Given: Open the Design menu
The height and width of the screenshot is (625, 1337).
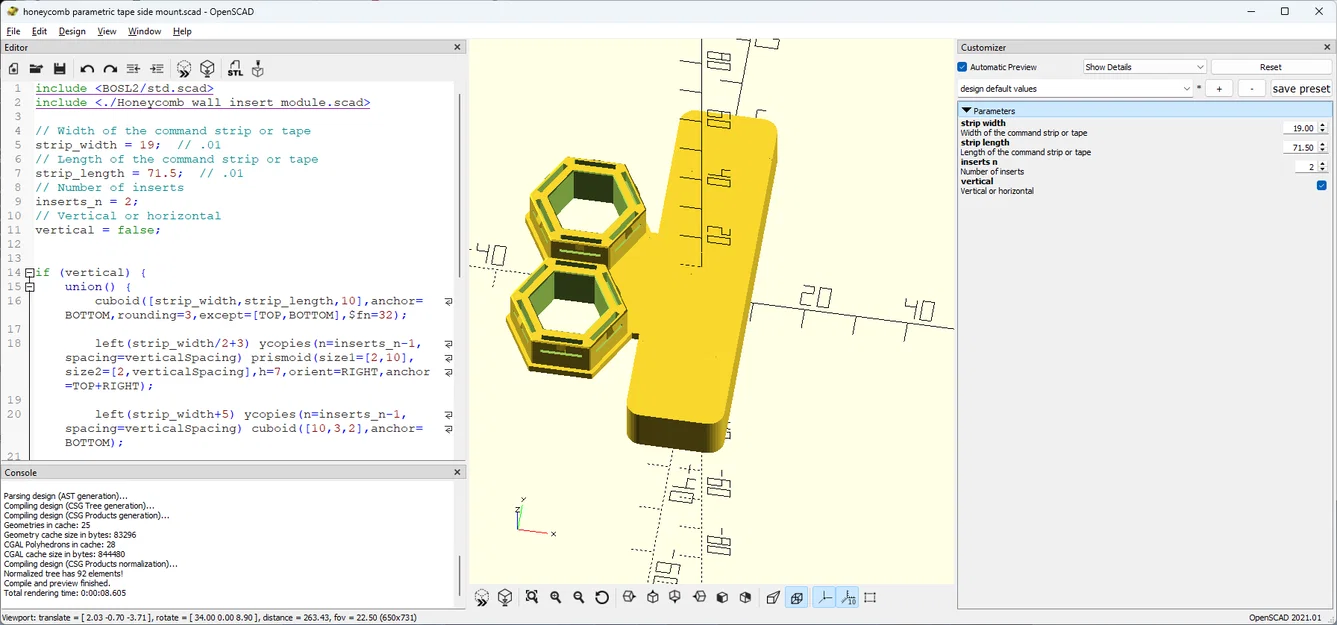Looking at the screenshot, I should (71, 31).
